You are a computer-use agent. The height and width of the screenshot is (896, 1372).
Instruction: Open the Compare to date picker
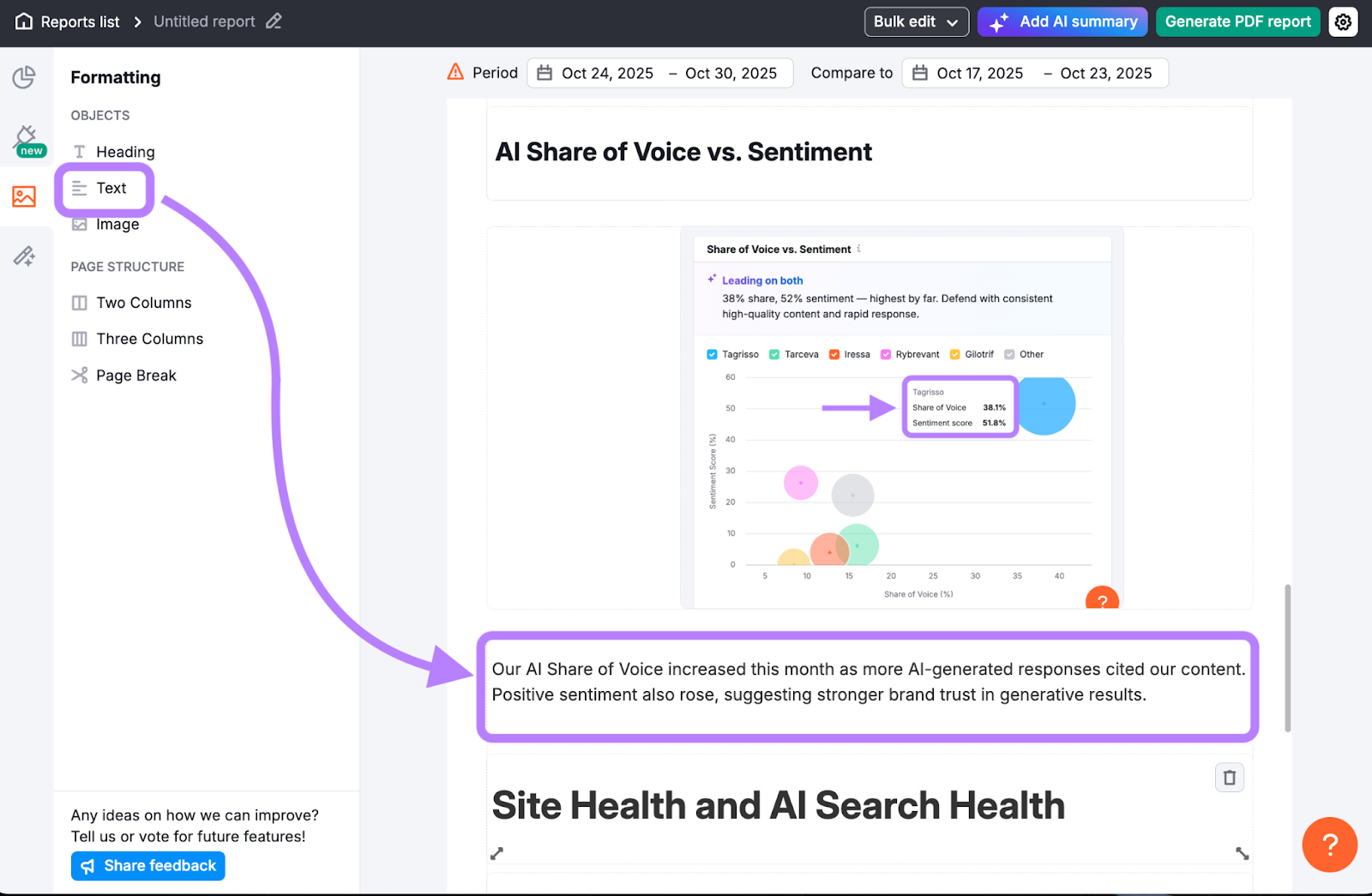click(1034, 73)
